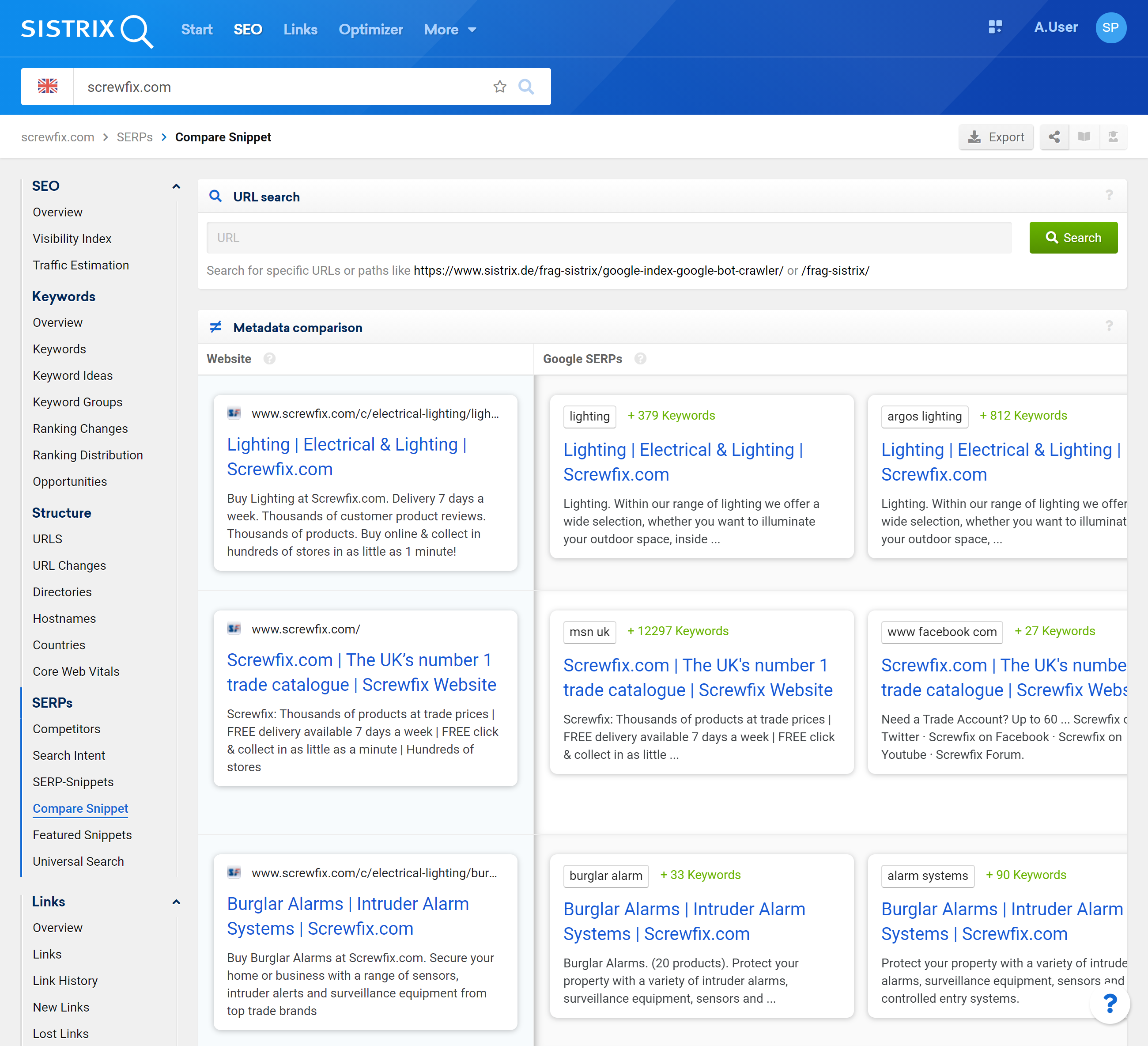
Task: Open the apps grid icon in header
Action: tap(995, 27)
